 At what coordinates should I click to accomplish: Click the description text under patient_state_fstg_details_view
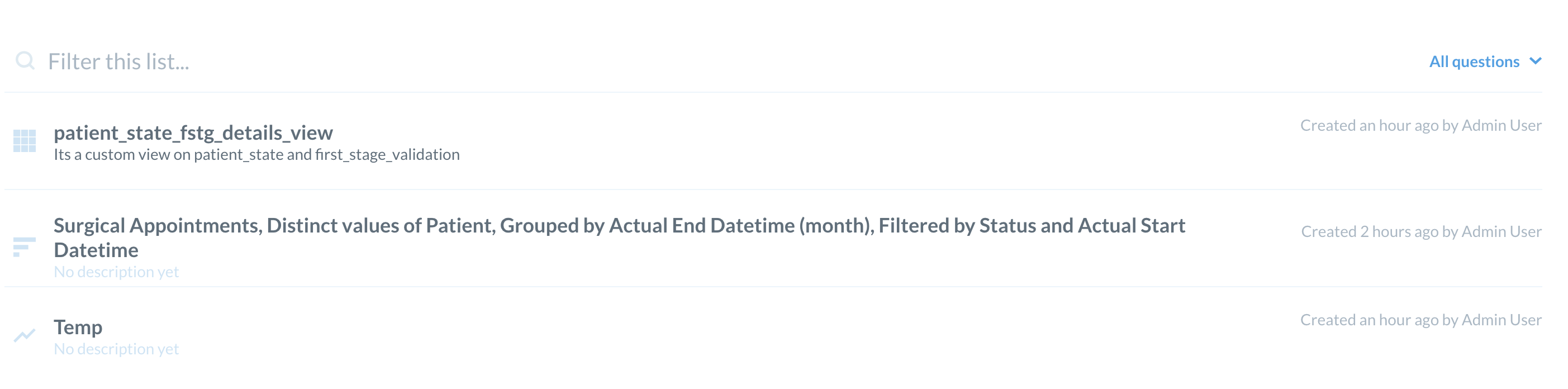(x=256, y=155)
